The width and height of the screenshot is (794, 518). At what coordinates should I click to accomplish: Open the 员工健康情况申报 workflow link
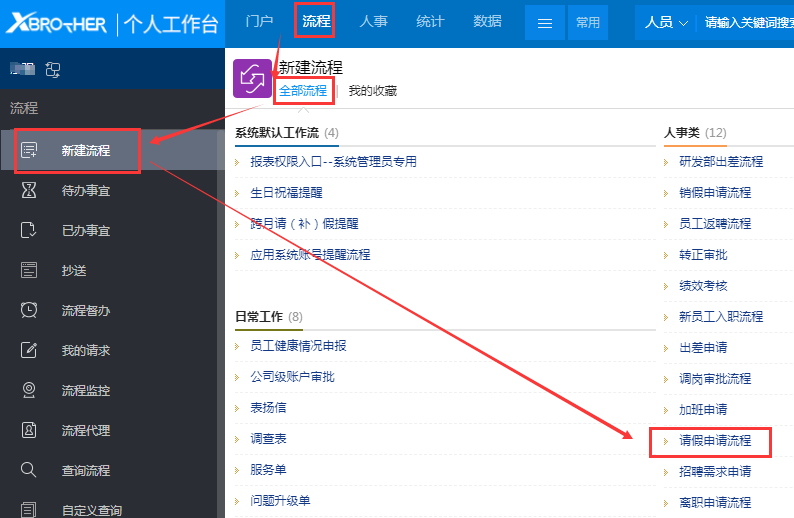(298, 346)
